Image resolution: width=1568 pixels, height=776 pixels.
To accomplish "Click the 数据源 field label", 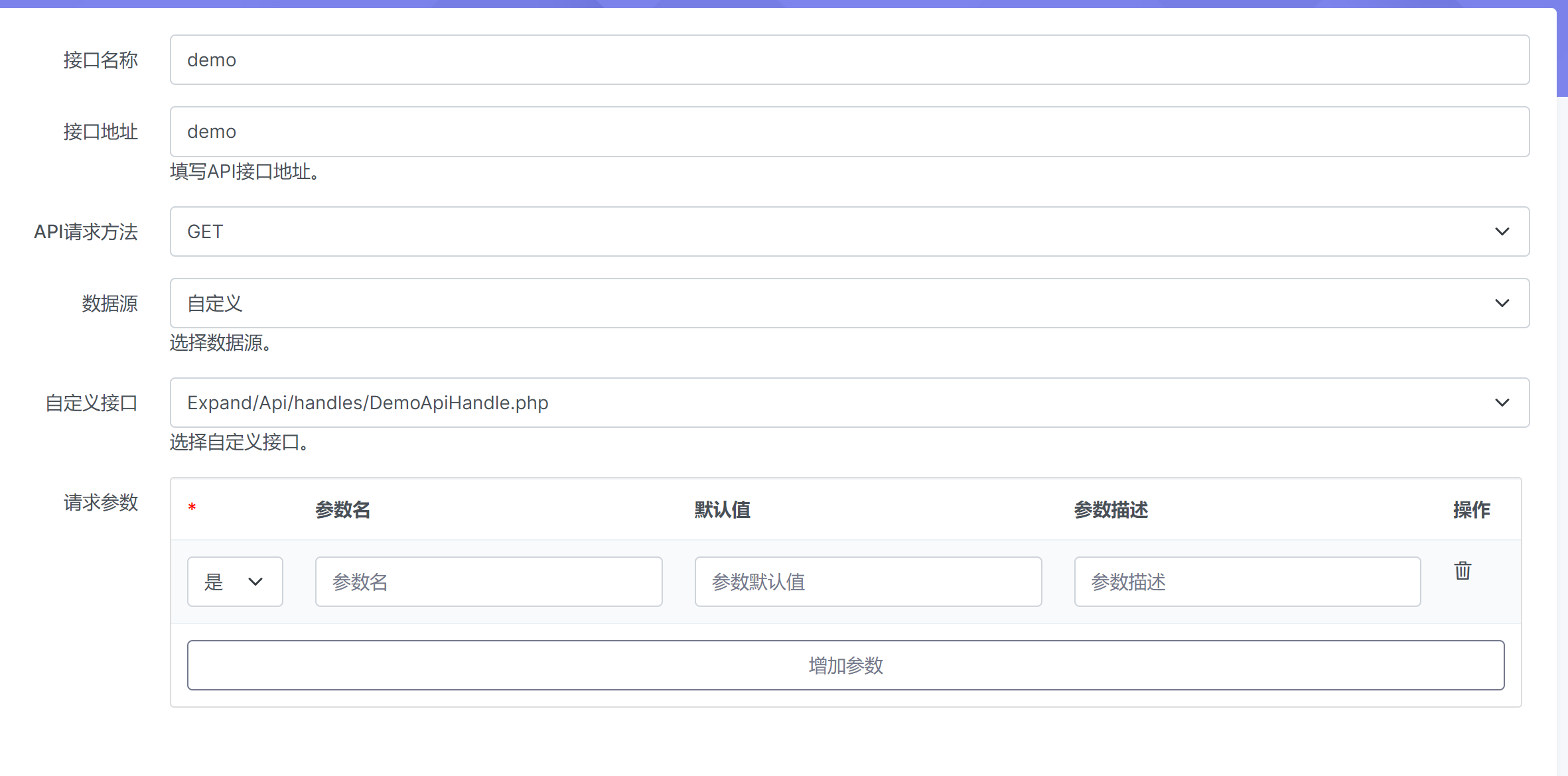I will tap(109, 304).
